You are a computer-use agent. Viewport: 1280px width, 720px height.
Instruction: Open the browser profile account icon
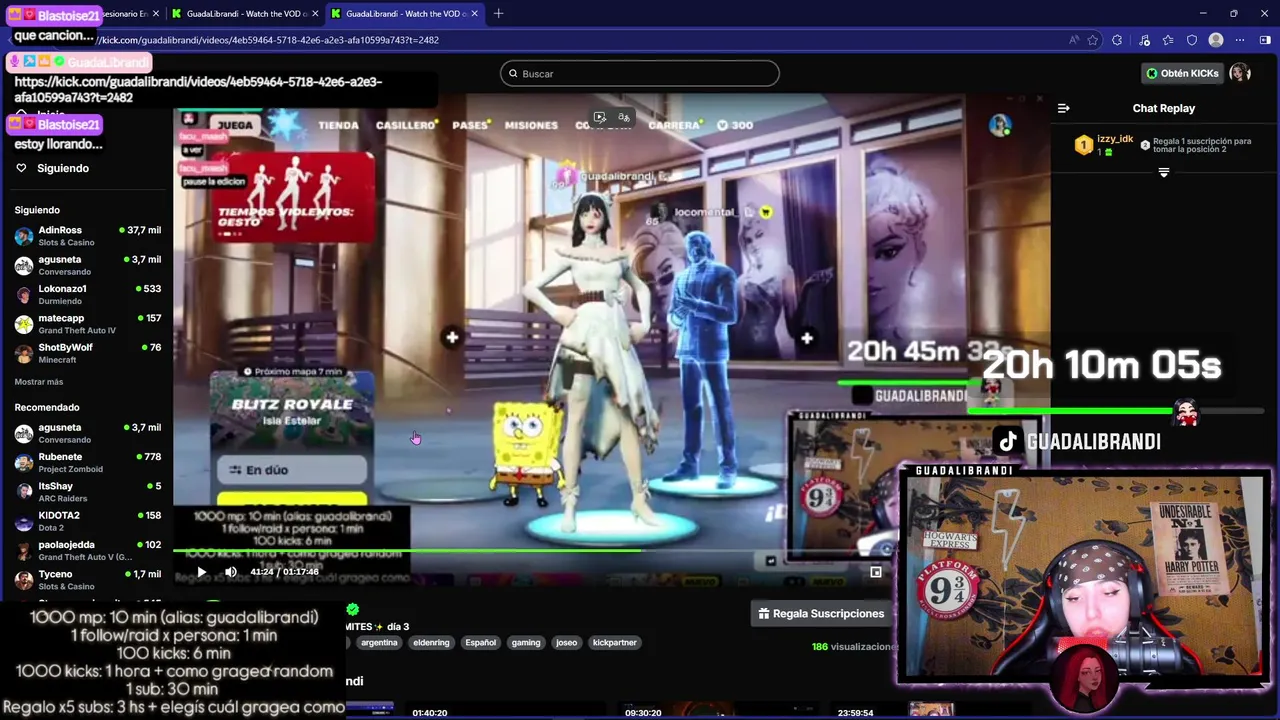(x=1216, y=40)
